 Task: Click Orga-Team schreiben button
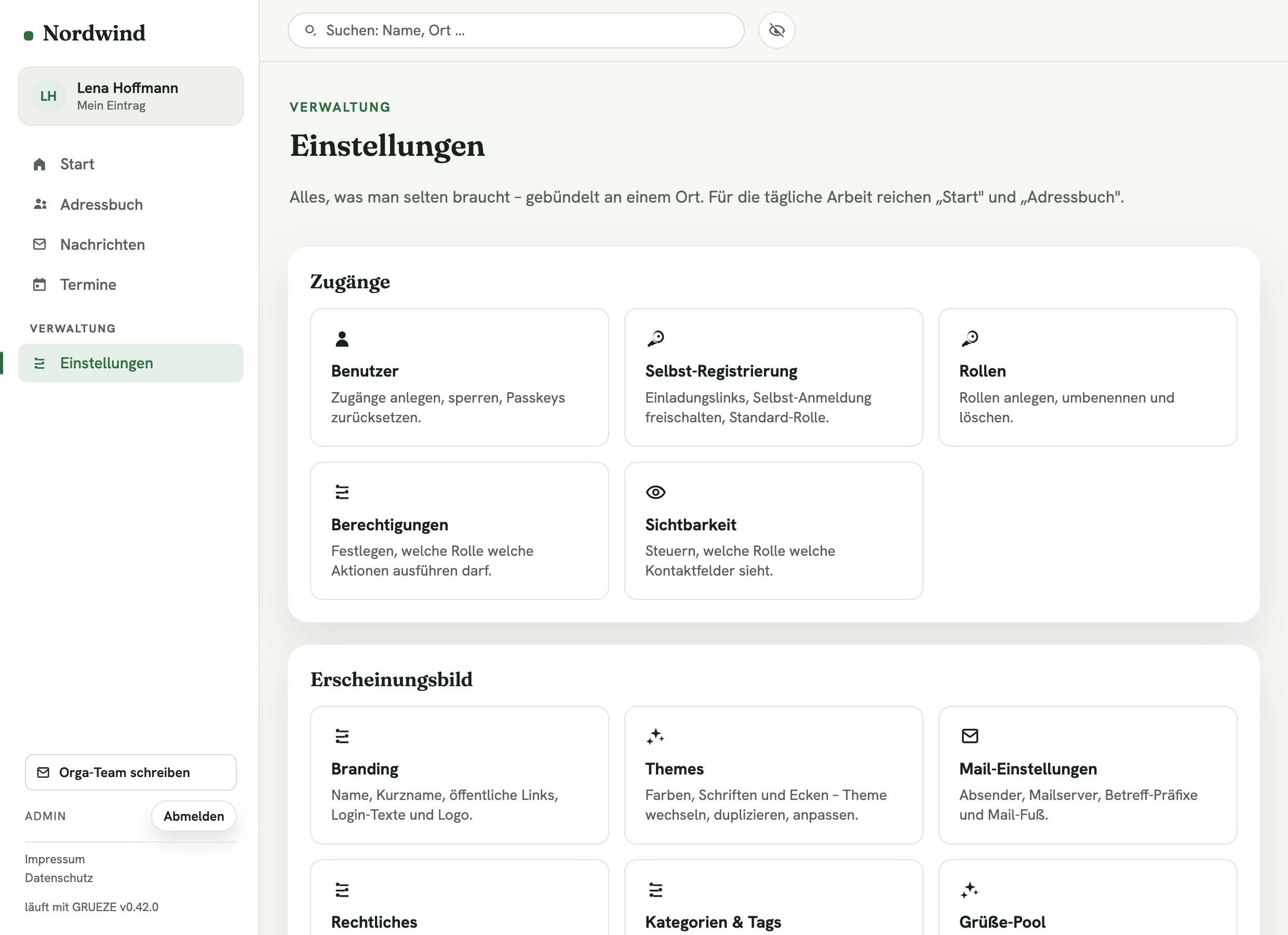pyautogui.click(x=130, y=772)
